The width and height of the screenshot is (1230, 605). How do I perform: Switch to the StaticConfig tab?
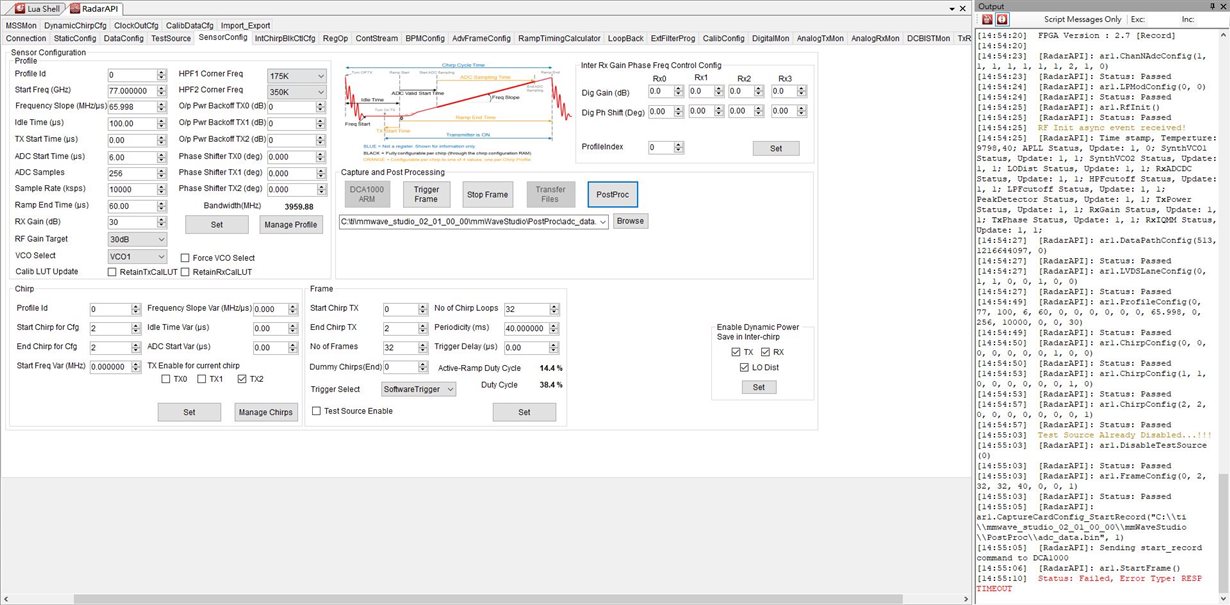click(x=75, y=38)
